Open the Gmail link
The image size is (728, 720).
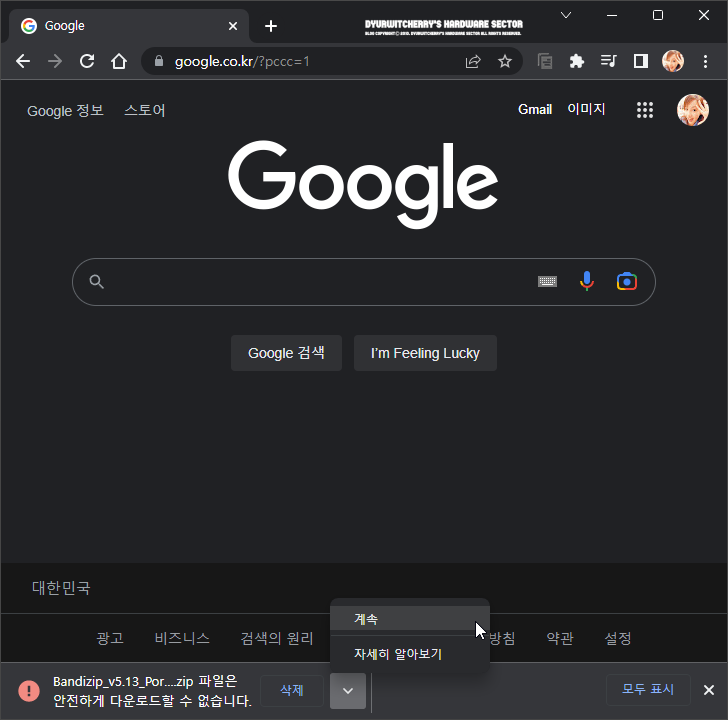(535, 110)
